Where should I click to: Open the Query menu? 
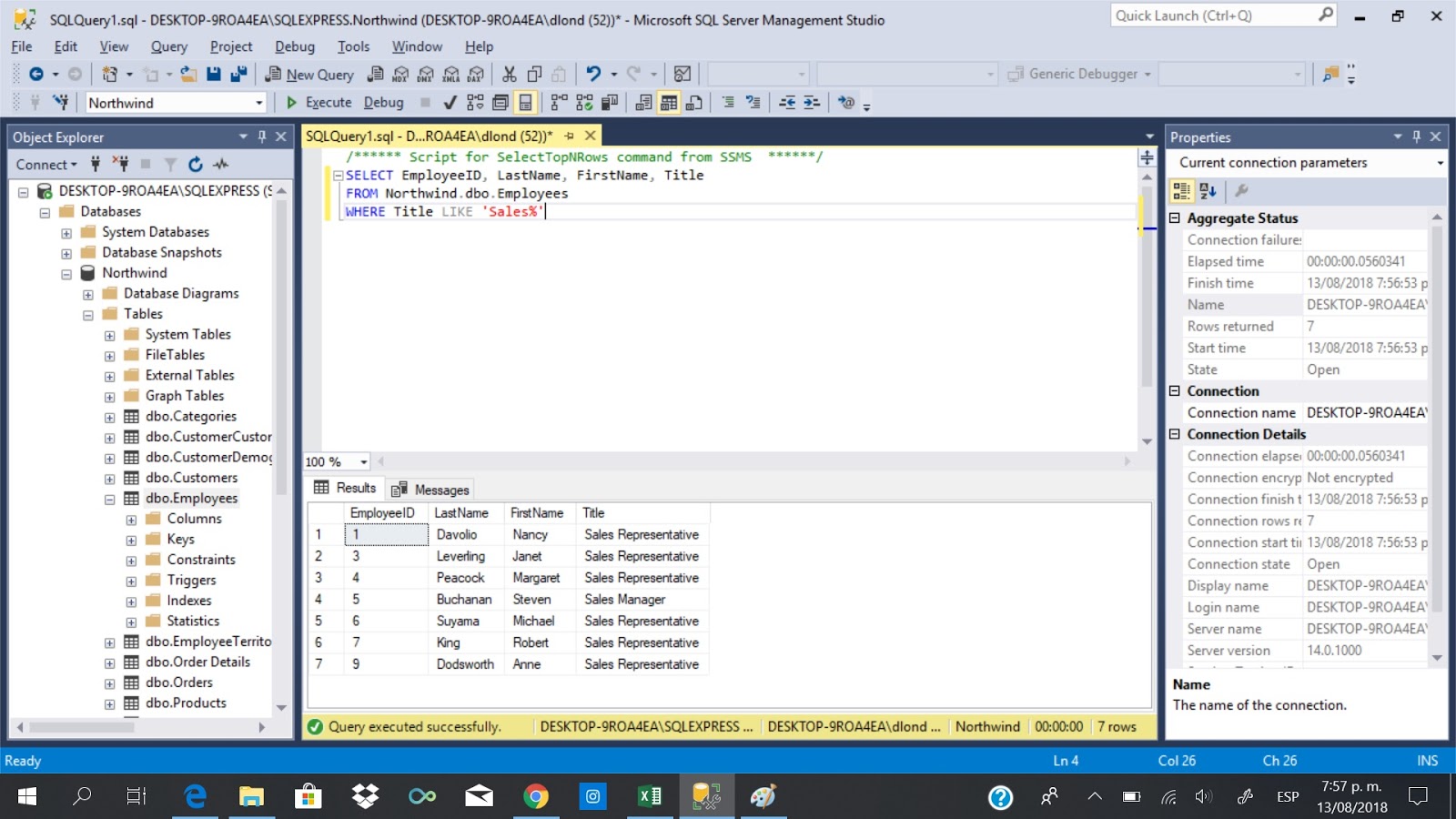click(x=168, y=46)
